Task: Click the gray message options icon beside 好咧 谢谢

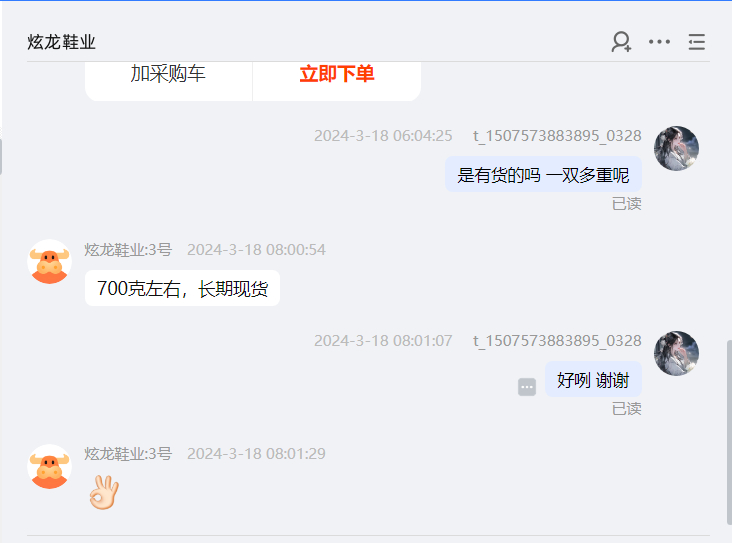Action: (x=527, y=387)
